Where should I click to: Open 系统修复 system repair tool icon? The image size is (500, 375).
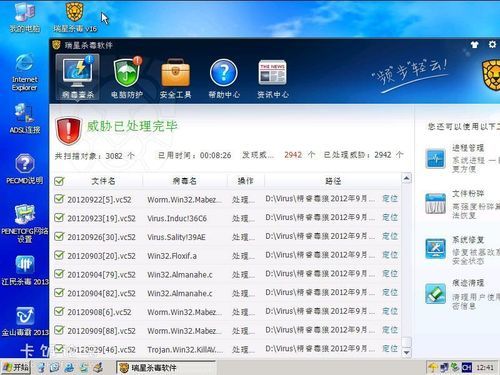(435, 249)
